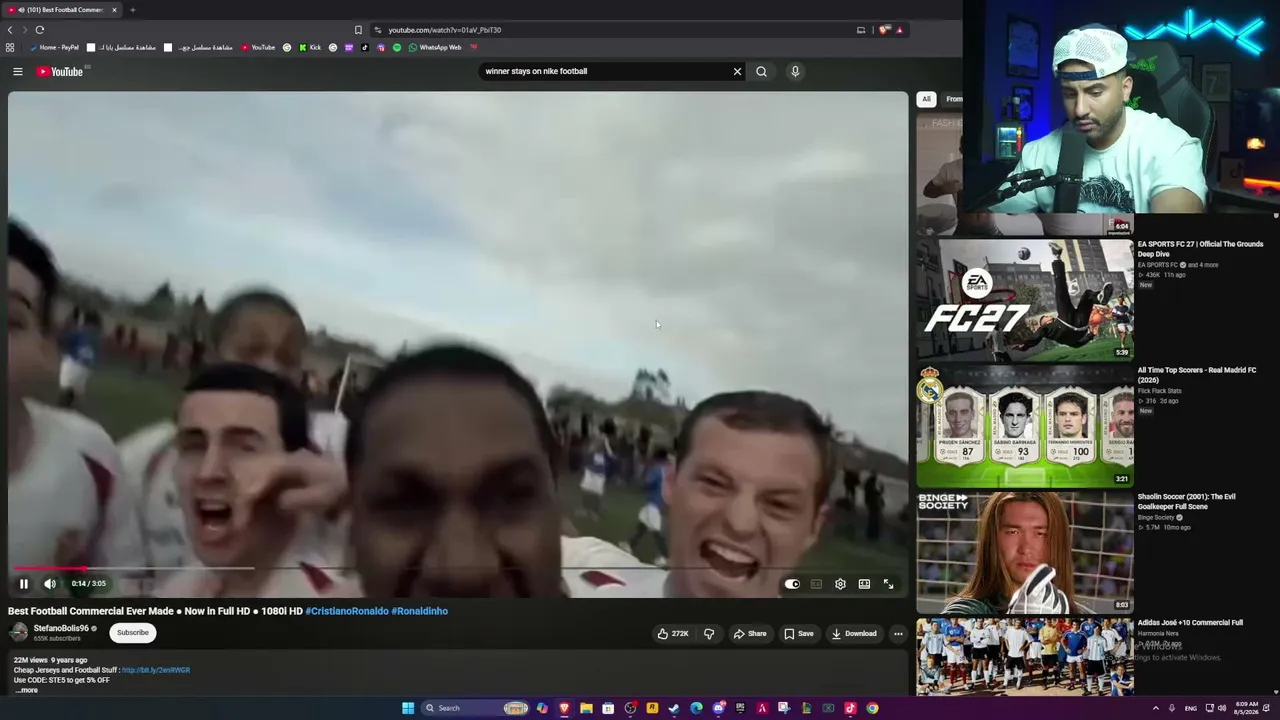This screenshot has height=720, width=1280.
Task: Open the Spotify bookmark icon
Action: 397,47
